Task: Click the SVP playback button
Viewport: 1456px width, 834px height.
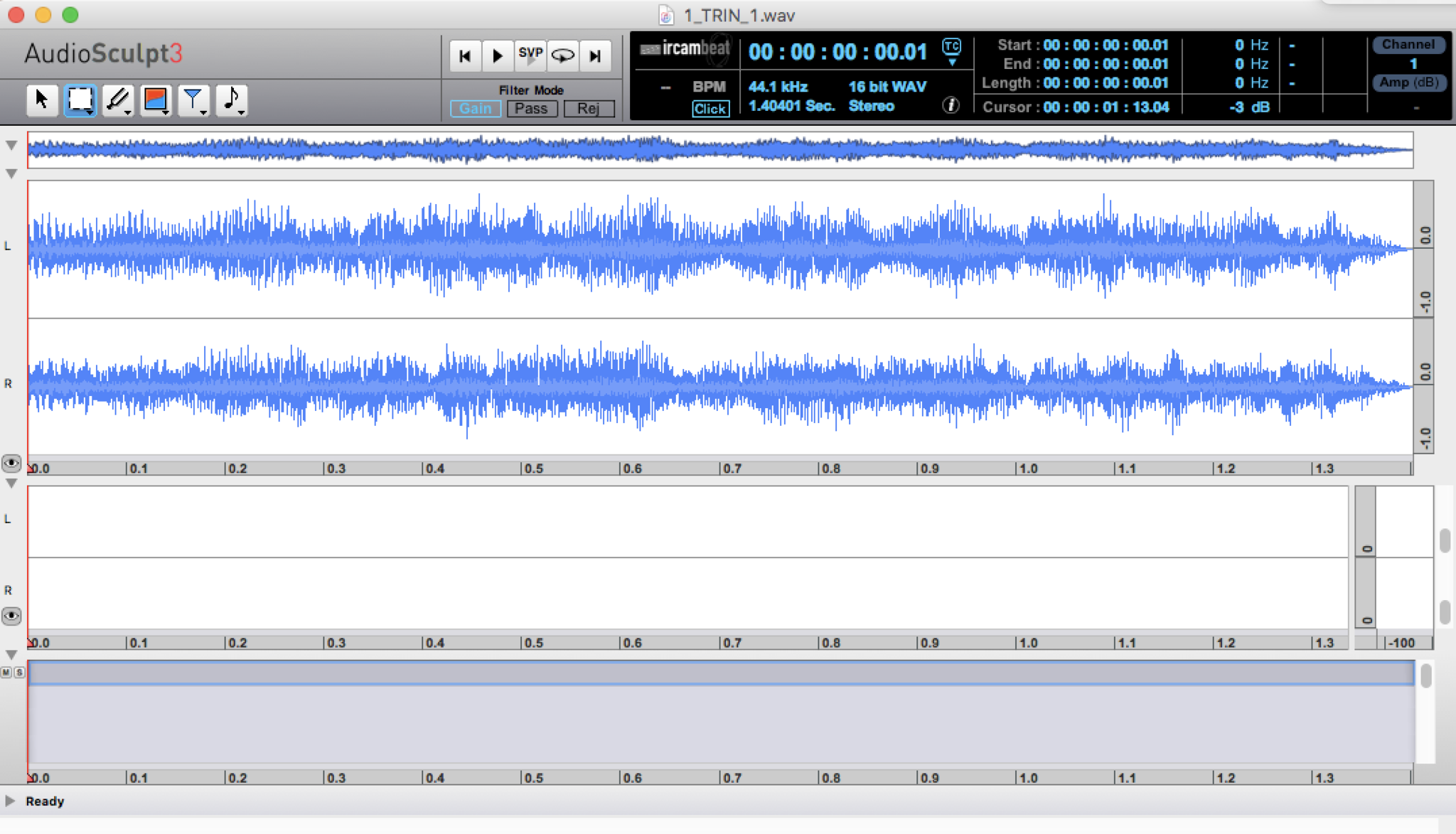Action: coord(530,55)
